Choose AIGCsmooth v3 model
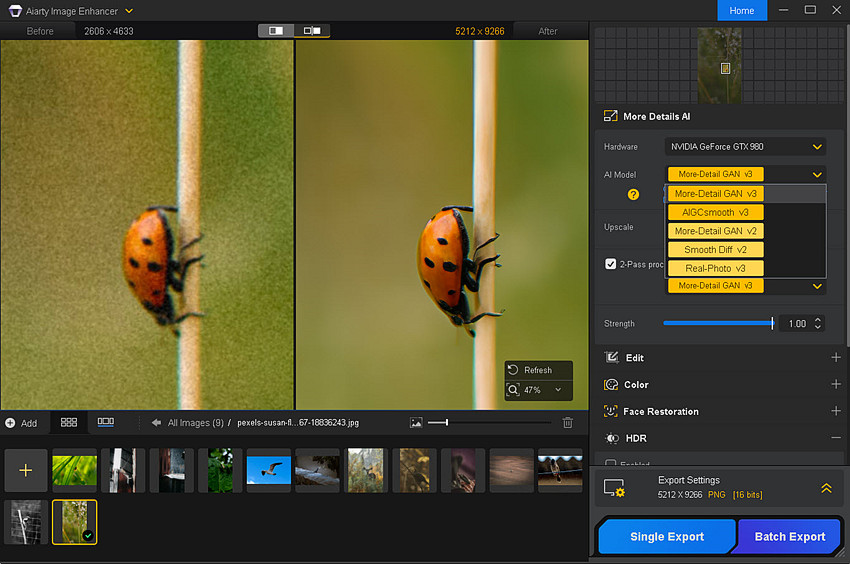The height and width of the screenshot is (564, 850). pos(716,212)
